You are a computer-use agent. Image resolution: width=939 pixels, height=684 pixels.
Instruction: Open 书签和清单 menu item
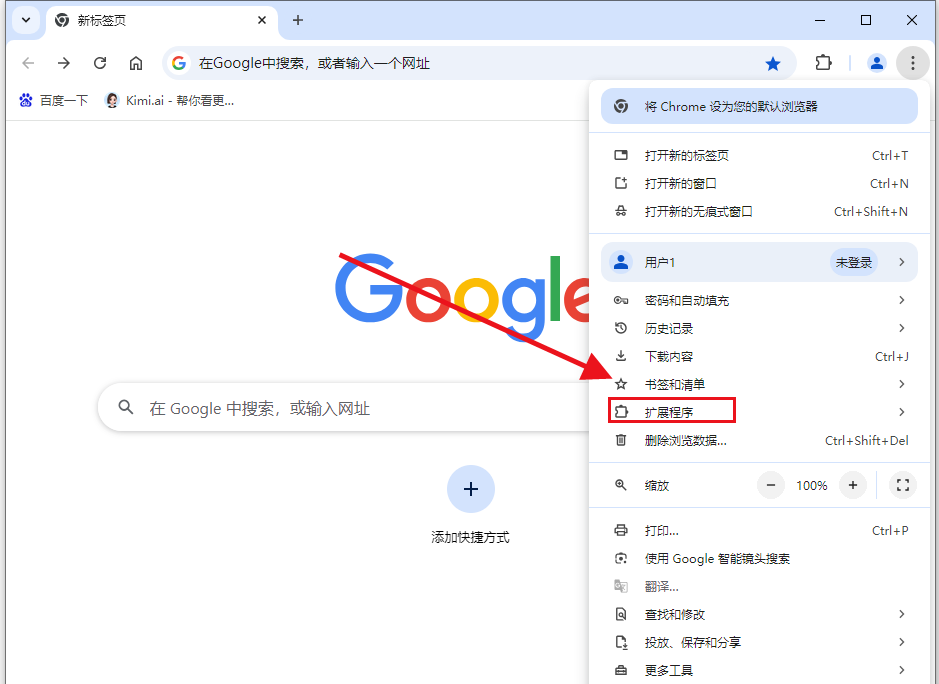click(759, 384)
